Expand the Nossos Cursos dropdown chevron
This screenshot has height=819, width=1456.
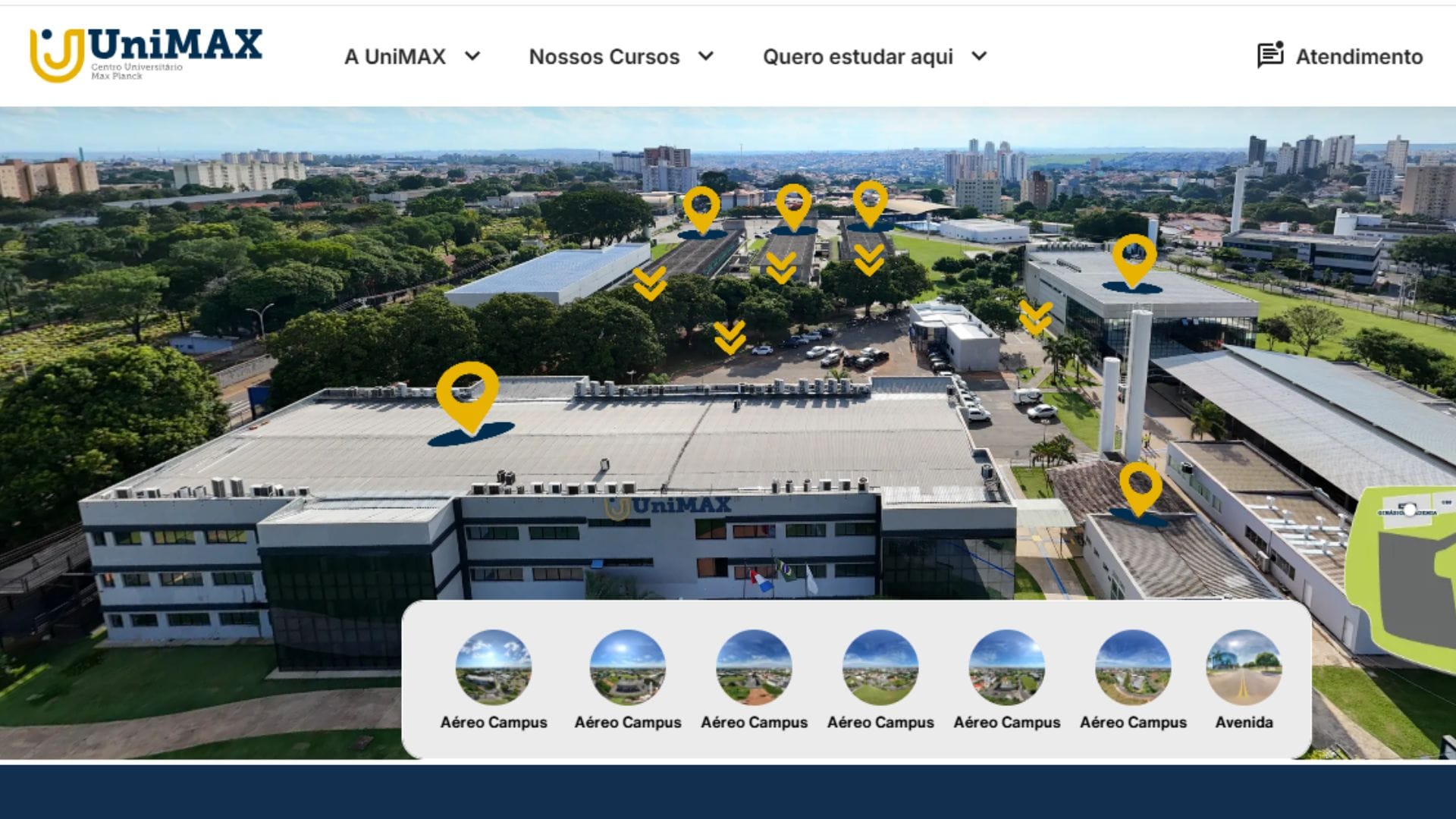(706, 56)
